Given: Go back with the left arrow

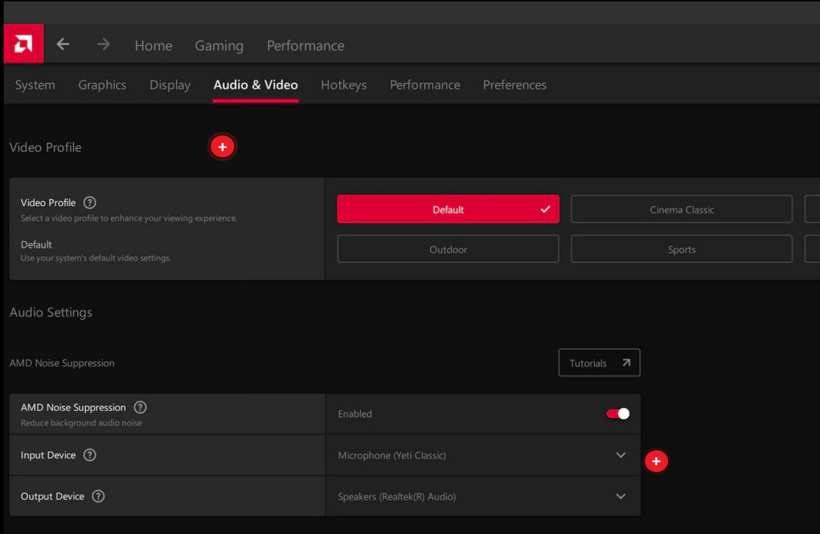Looking at the screenshot, I should pyautogui.click(x=63, y=45).
